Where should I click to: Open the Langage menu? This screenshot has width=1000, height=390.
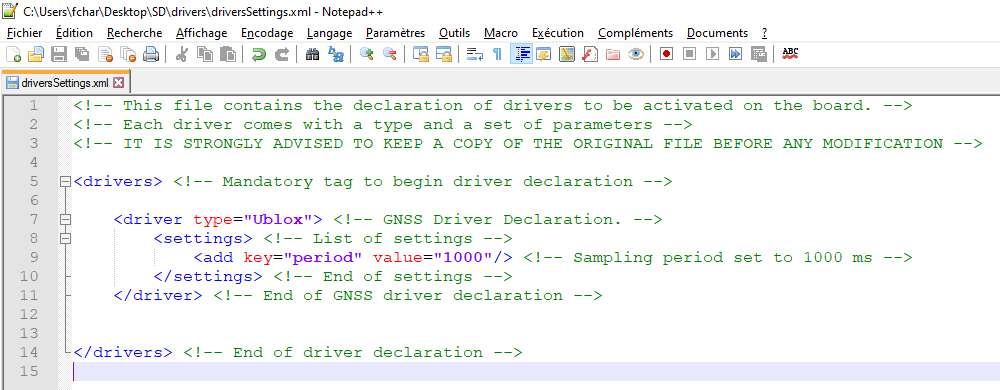click(x=329, y=32)
